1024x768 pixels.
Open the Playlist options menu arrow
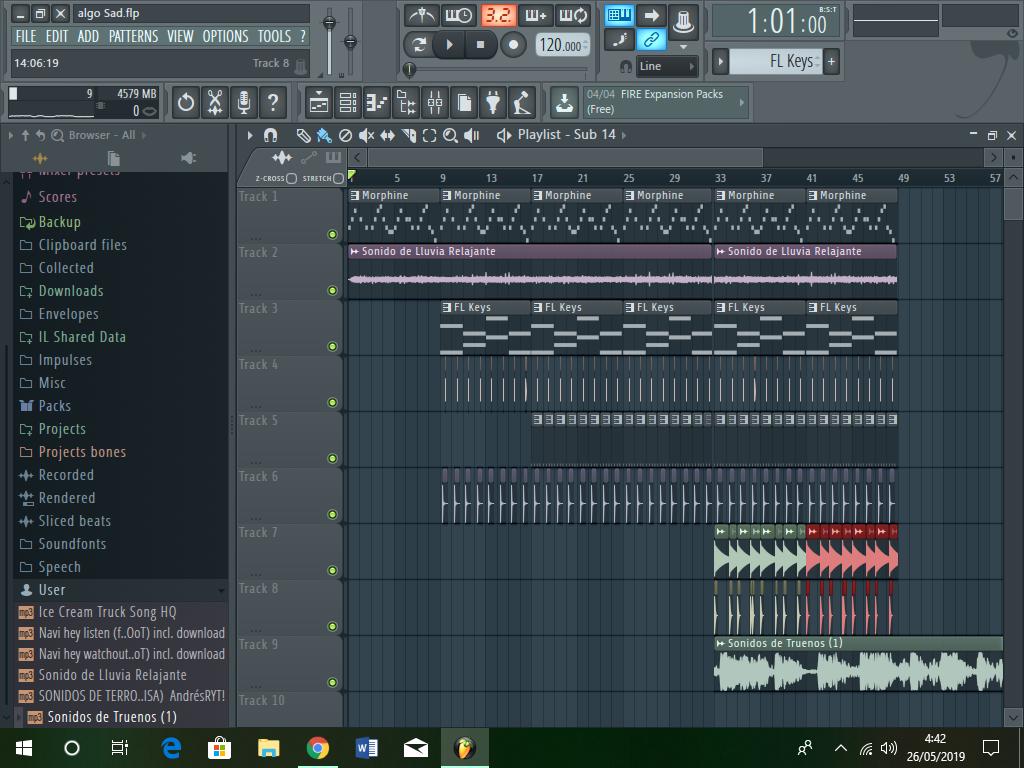point(250,135)
